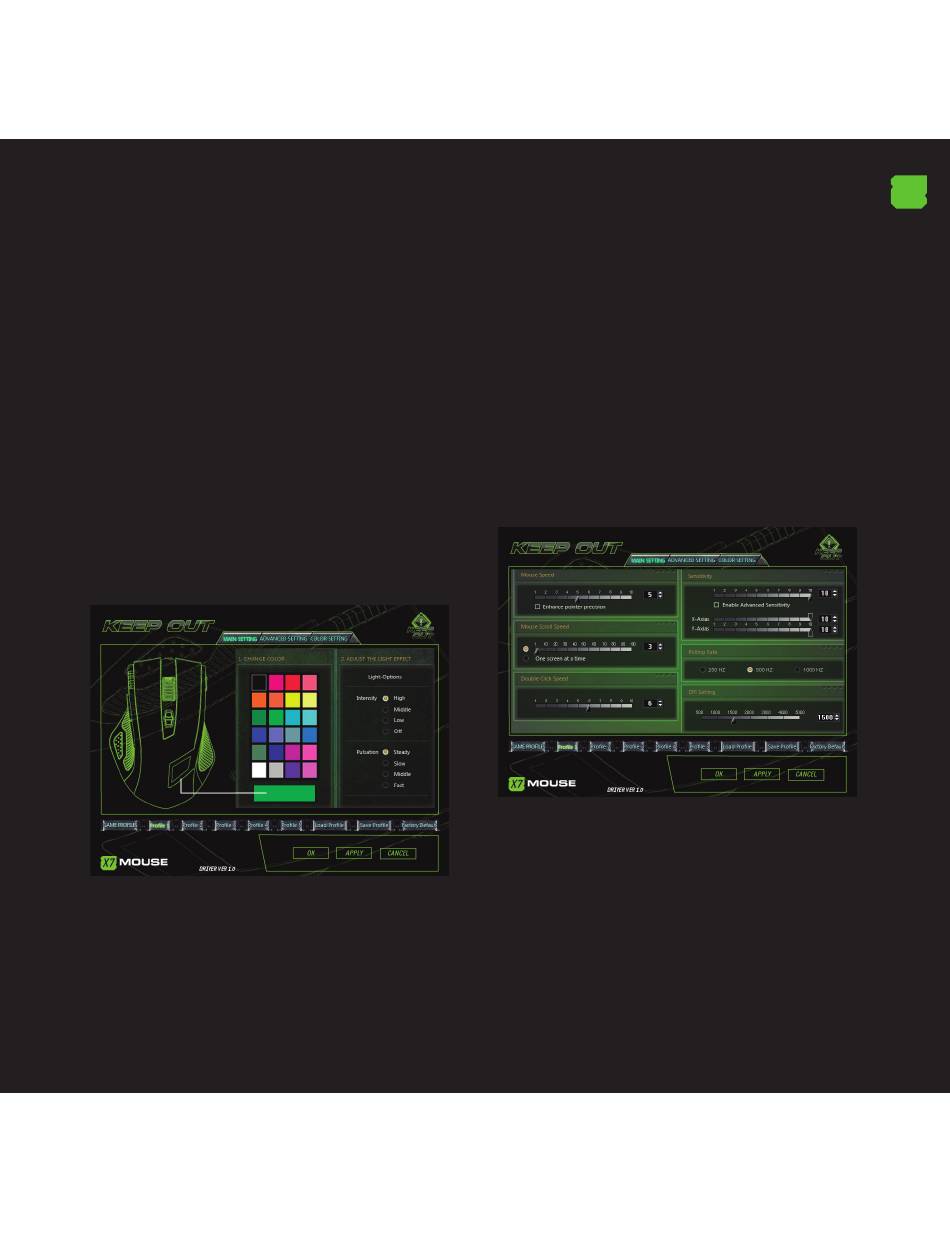Click the DPI Setting slider track
950x1233 pixels.
(752, 718)
